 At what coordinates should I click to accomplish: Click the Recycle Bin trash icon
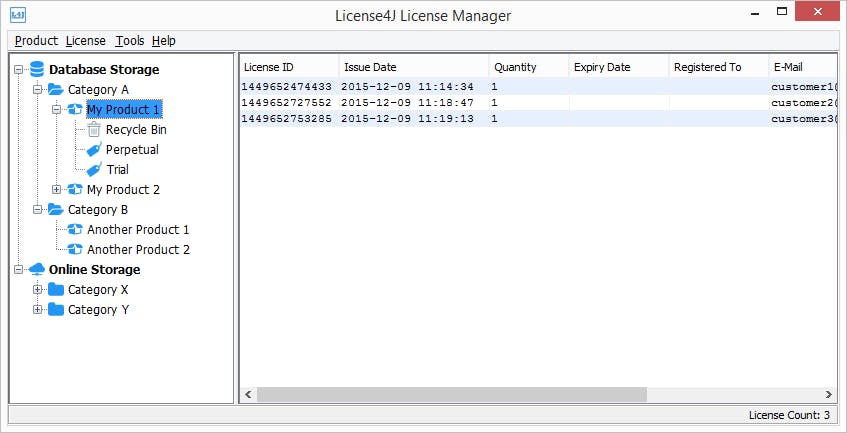94,130
